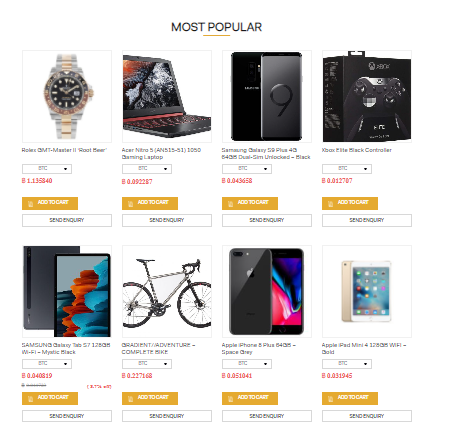
Task: Click cart icon on Xbox Elite Controller button
Action: pyautogui.click(x=330, y=204)
